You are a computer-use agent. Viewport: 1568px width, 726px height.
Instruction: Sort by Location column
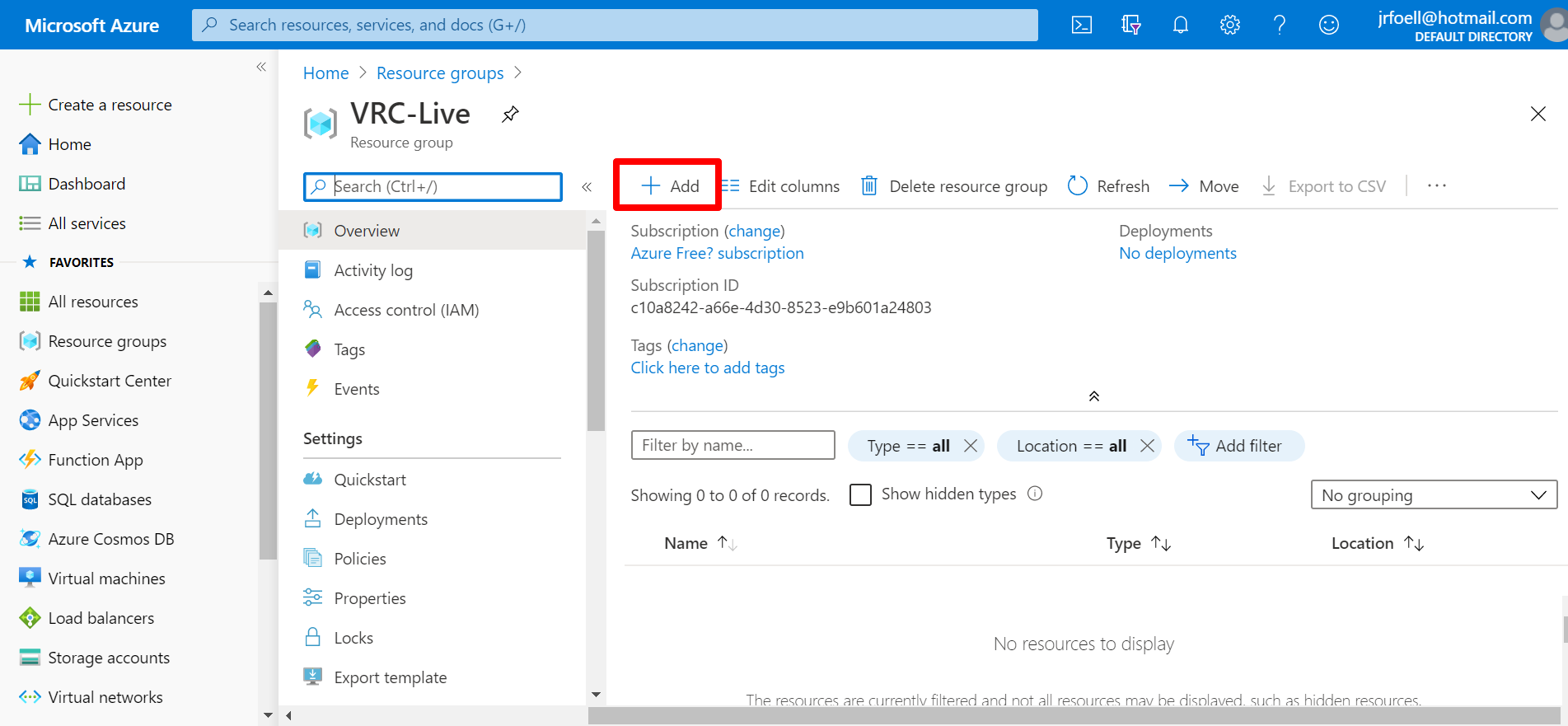pos(1378,543)
